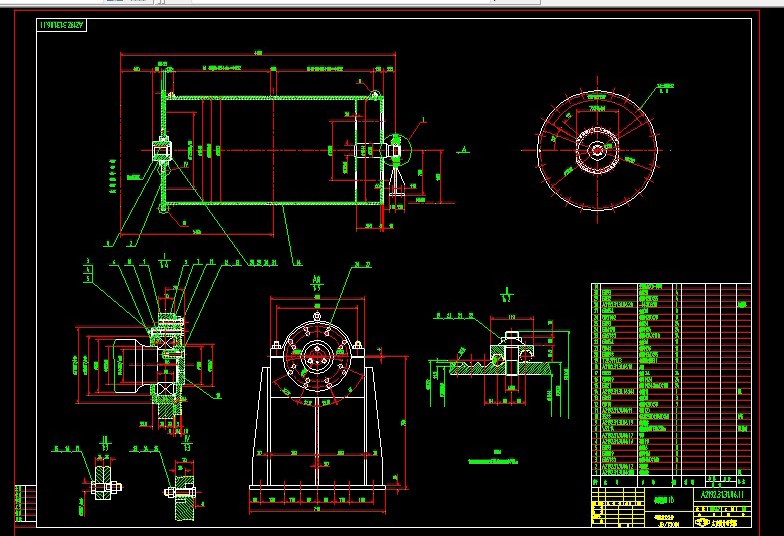
Task: Click the circular end view of the drum
Action: pos(598,150)
